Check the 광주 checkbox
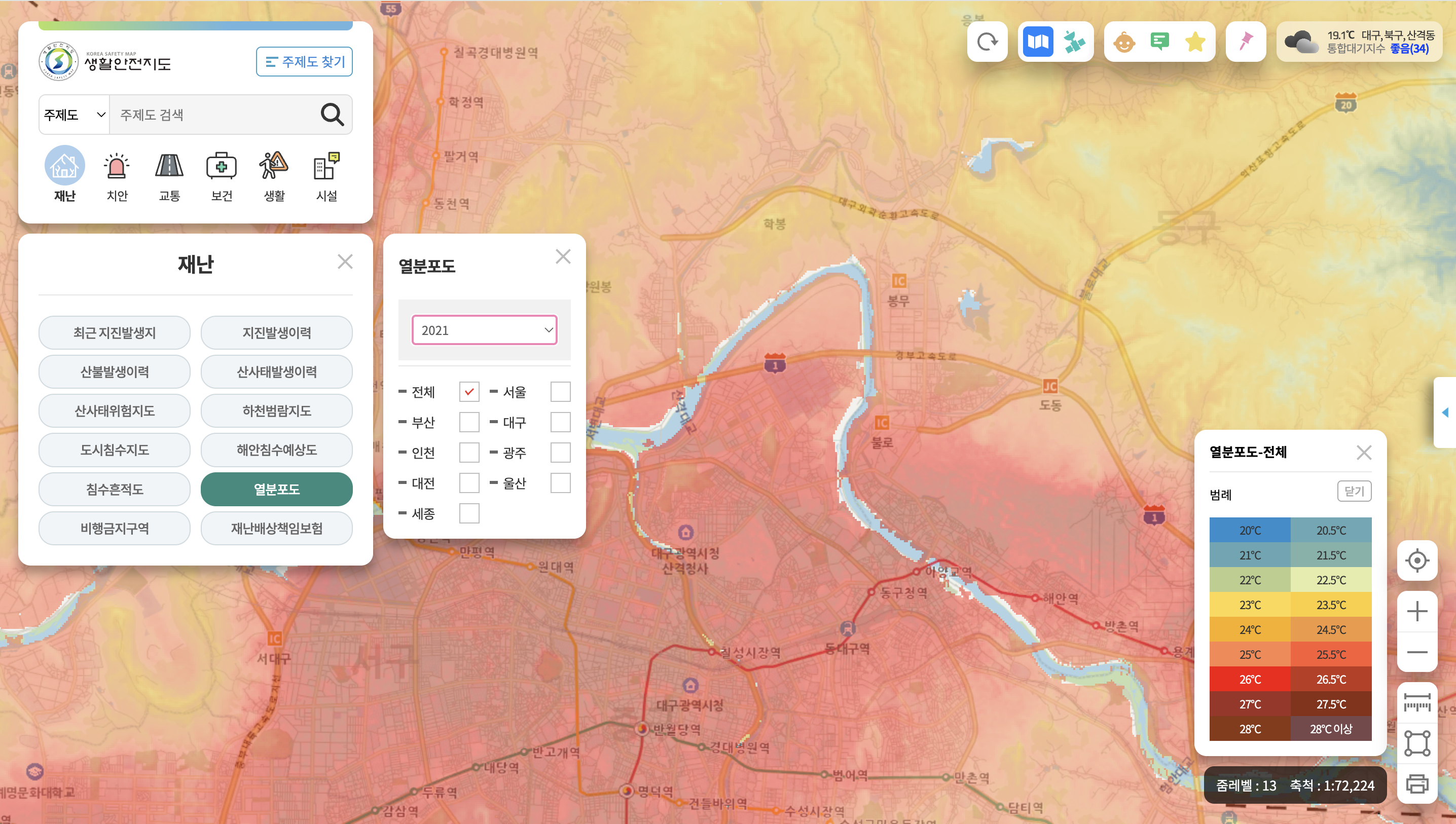Image resolution: width=1456 pixels, height=824 pixels. (x=560, y=453)
